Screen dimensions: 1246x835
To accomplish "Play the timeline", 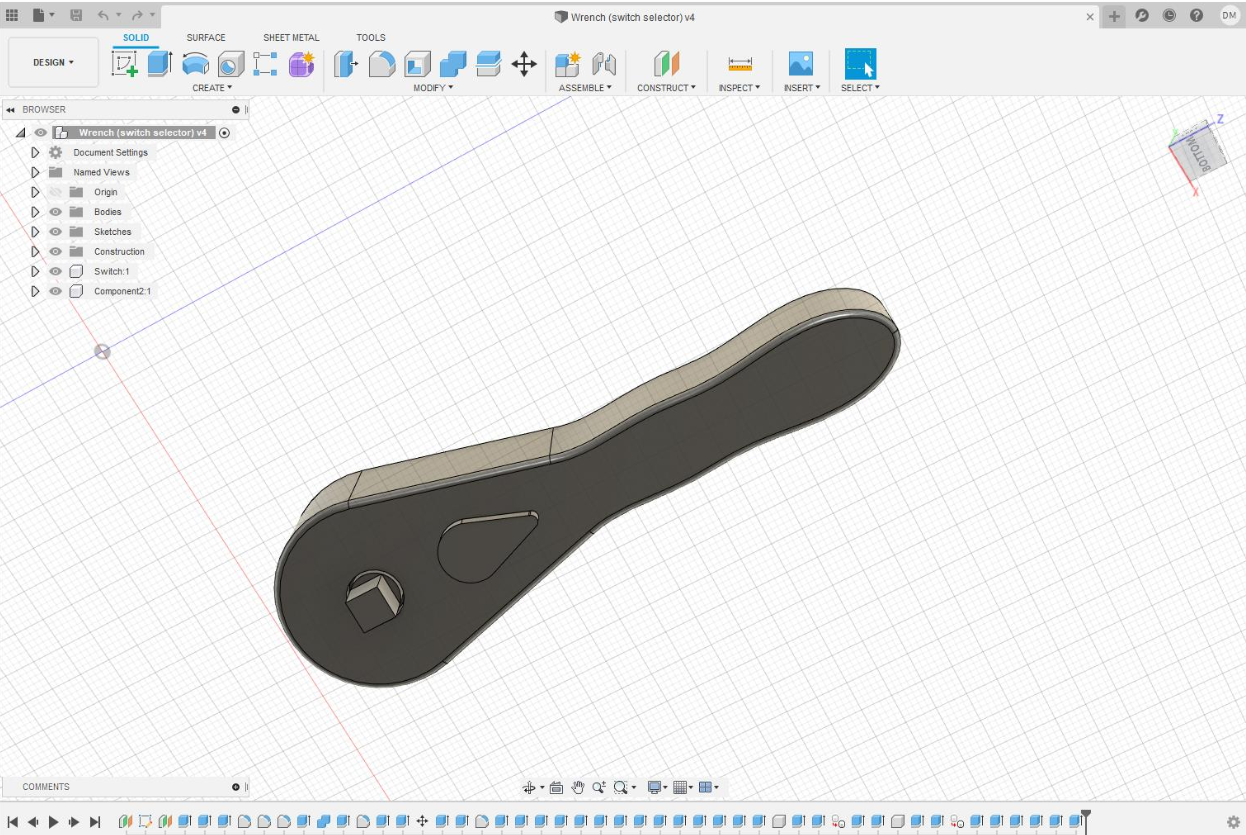I will click(x=53, y=822).
